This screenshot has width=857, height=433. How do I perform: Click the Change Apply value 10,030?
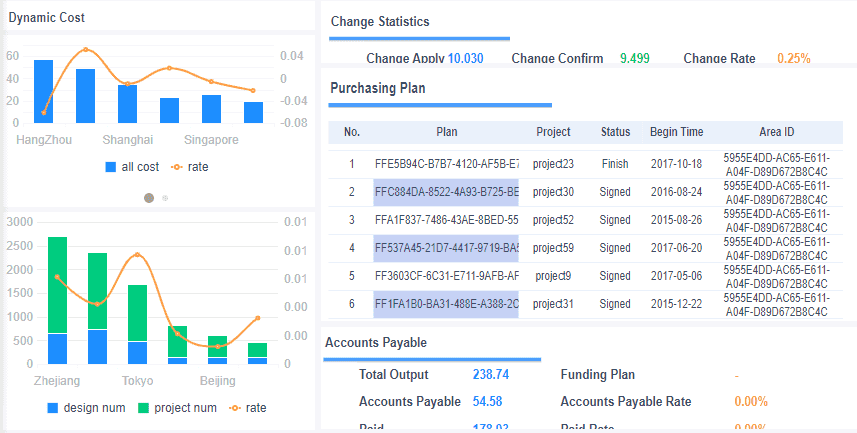coord(466,58)
